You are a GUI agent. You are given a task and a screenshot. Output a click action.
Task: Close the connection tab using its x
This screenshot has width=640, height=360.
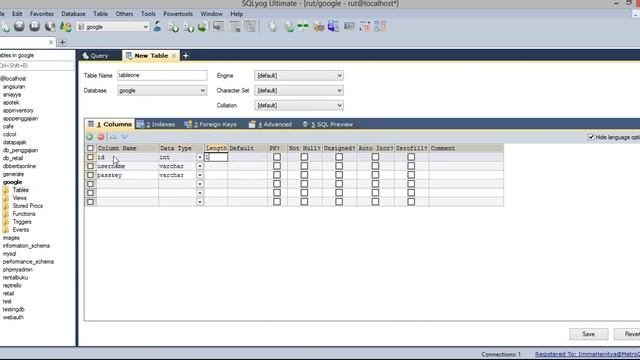(x=51, y=42)
